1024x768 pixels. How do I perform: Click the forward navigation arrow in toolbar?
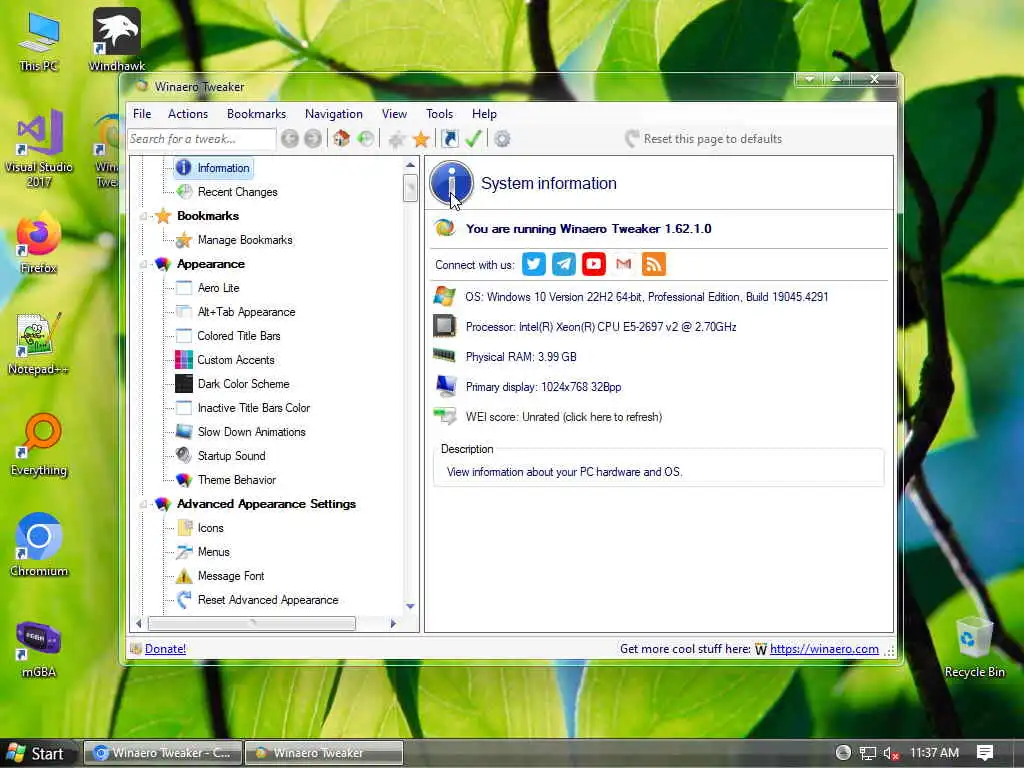313,138
